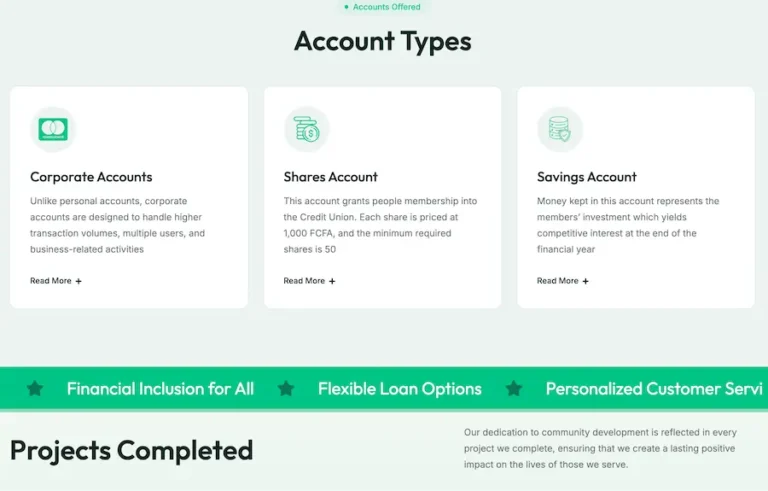Select the Shares Account heading
This screenshot has width=768, height=491.
(331, 177)
